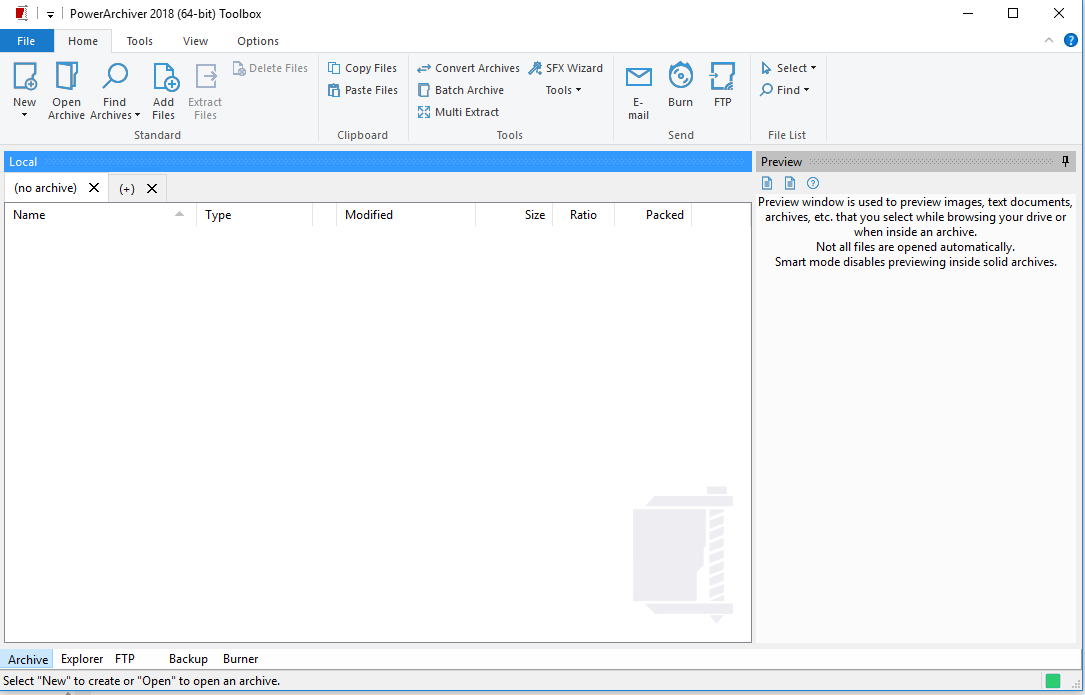1085x695 pixels.
Task: Expand the Find dropdown in File List
Action: pyautogui.click(x=785, y=90)
